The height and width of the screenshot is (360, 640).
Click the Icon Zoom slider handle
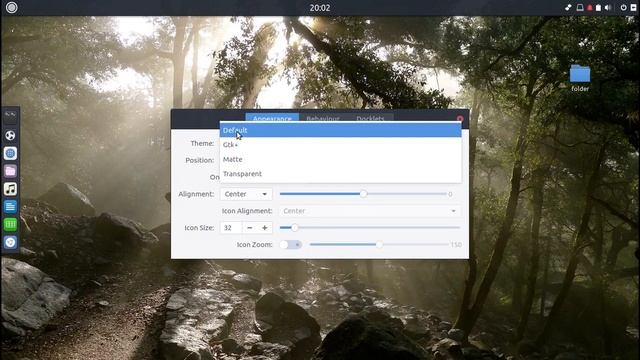379,244
